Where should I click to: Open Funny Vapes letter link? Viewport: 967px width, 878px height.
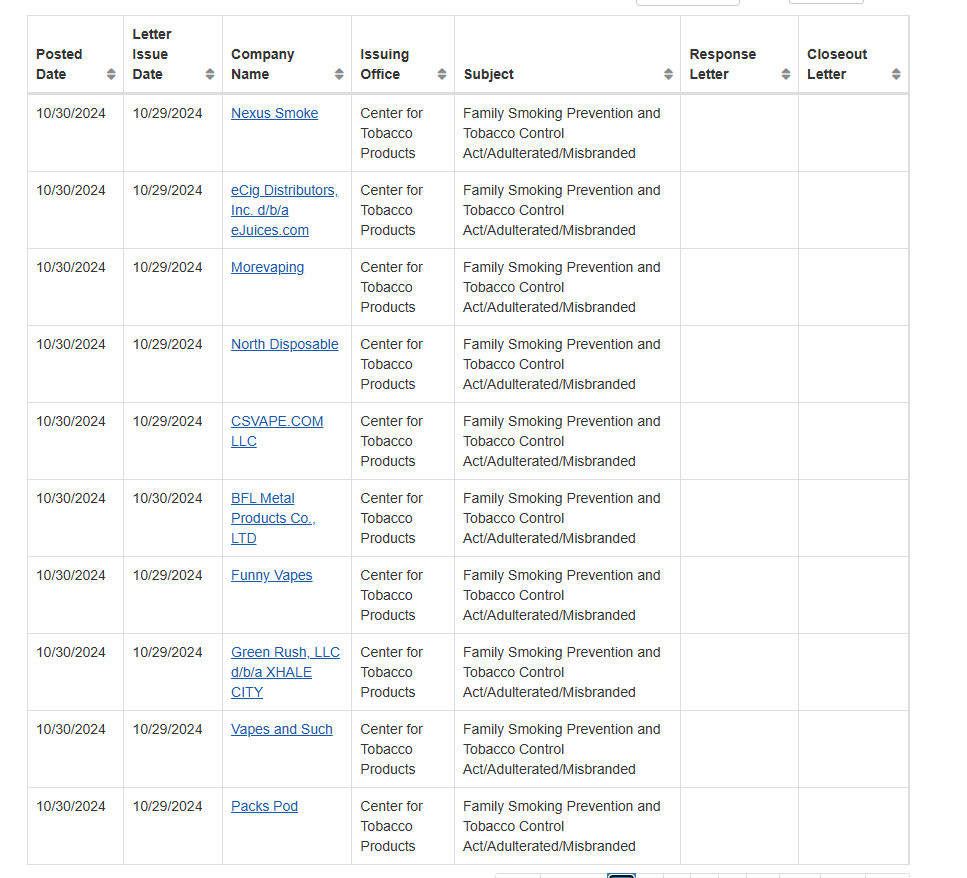click(271, 575)
